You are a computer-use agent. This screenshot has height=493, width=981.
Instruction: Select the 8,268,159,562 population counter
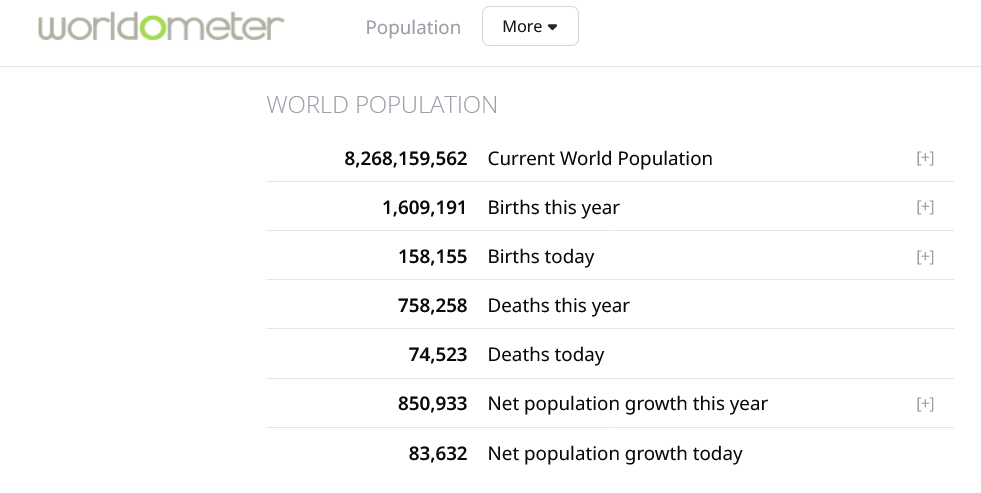tap(406, 158)
